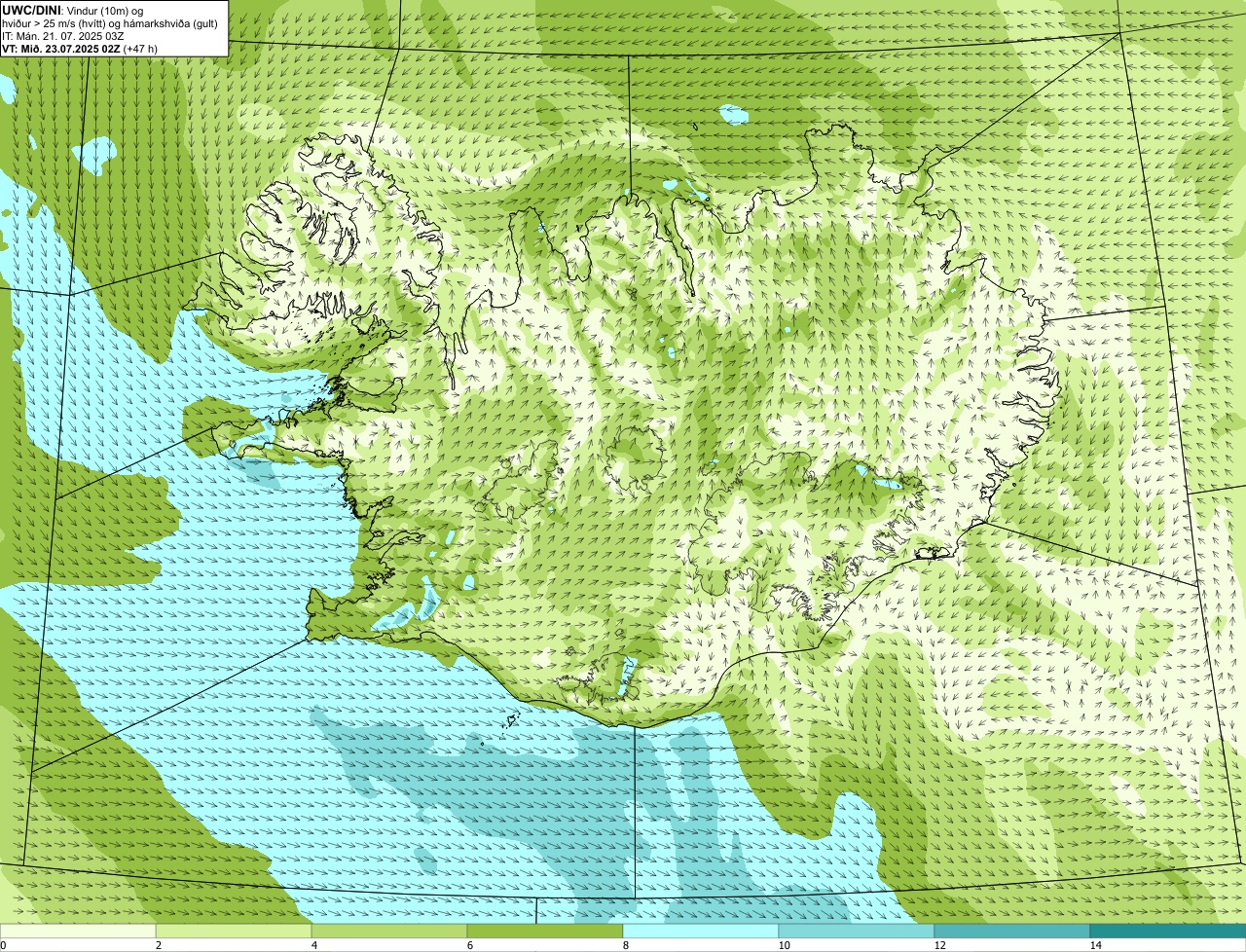Click the legend scale label "12"
The width and height of the screenshot is (1246, 952).
tap(939, 945)
